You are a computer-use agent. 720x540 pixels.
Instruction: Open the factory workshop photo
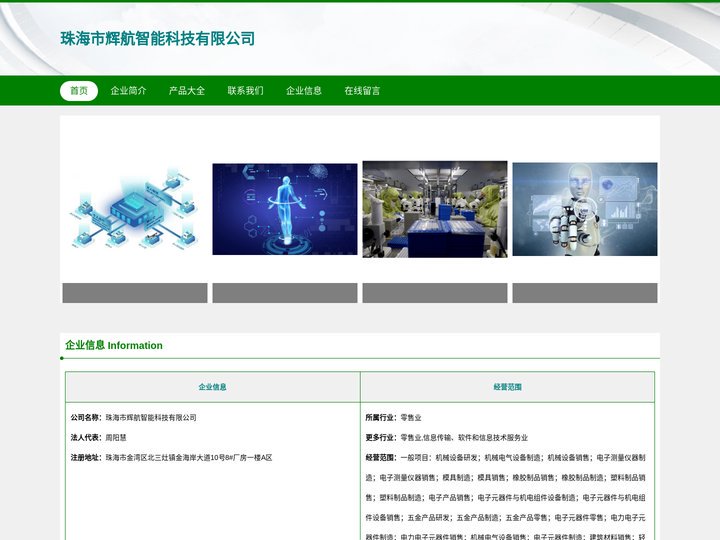435,209
